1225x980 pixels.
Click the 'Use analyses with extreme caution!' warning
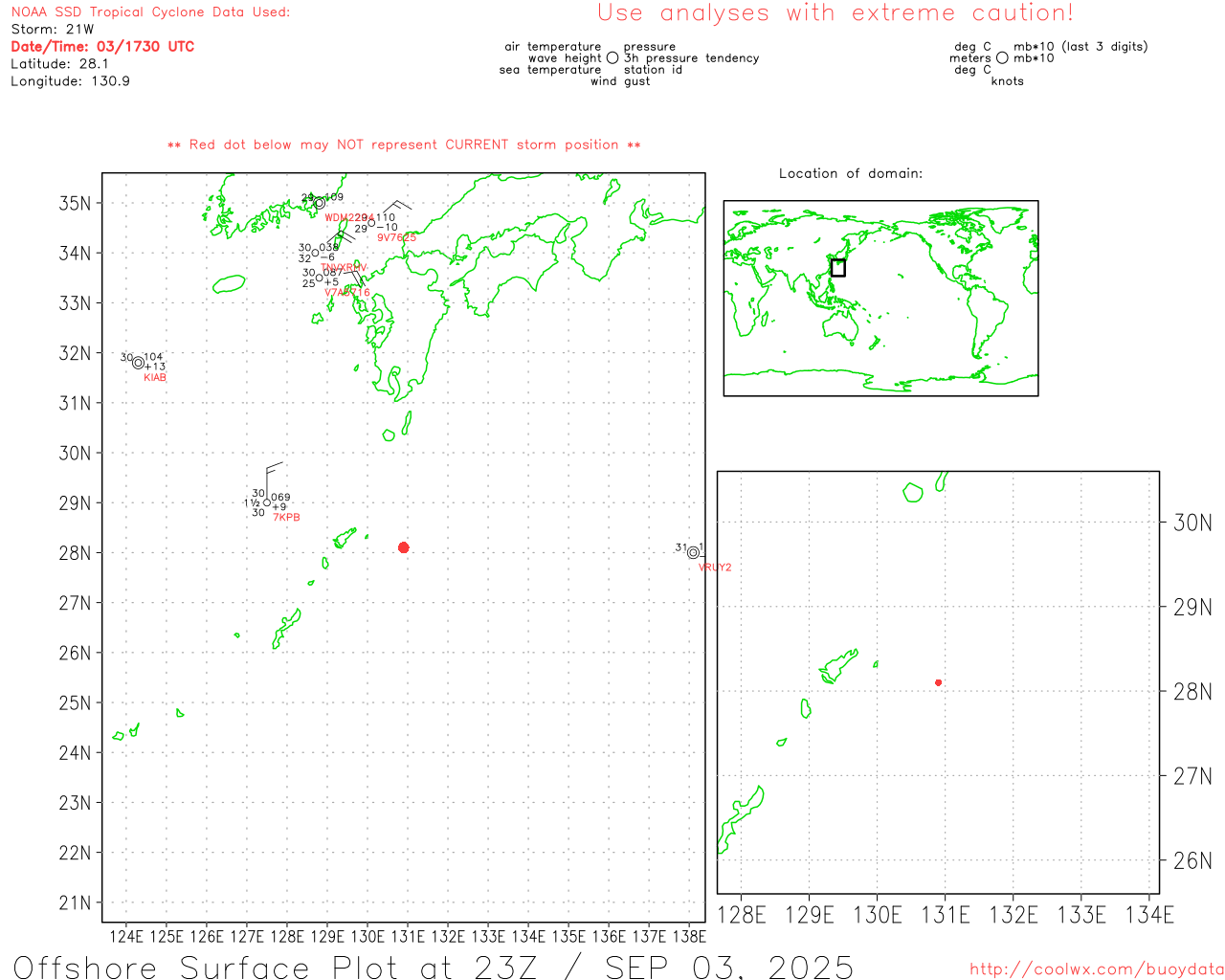point(835,13)
